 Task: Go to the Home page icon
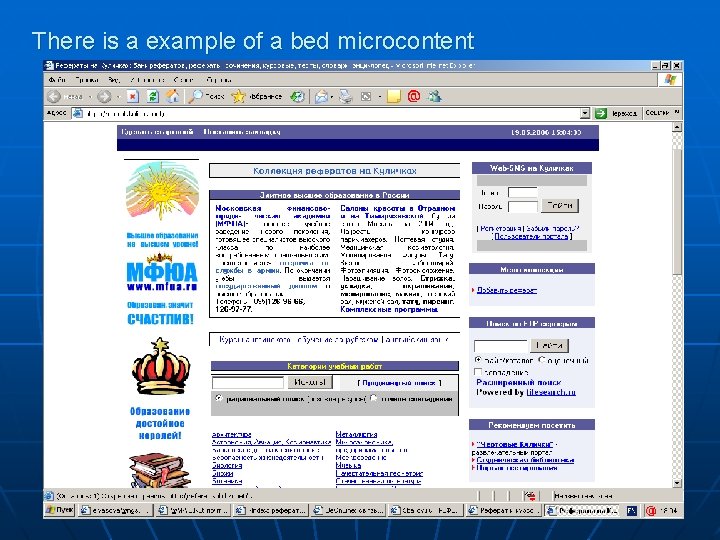(172, 96)
